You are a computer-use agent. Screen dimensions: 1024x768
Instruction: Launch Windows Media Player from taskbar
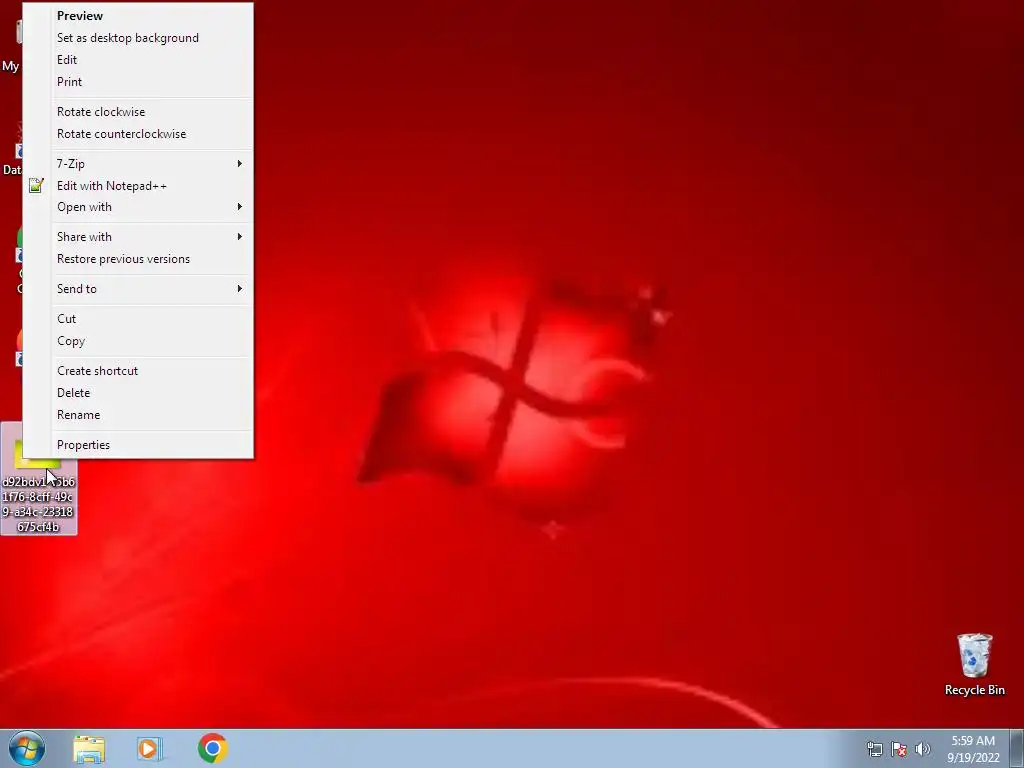coord(150,749)
